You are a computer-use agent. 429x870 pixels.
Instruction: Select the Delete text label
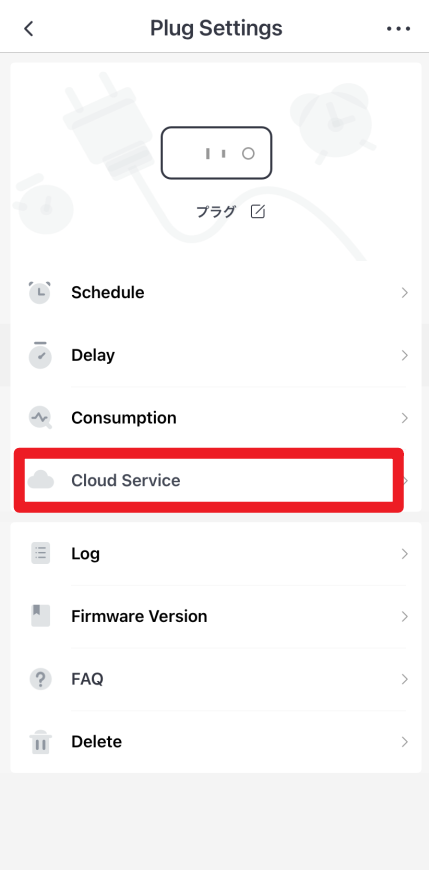97,741
